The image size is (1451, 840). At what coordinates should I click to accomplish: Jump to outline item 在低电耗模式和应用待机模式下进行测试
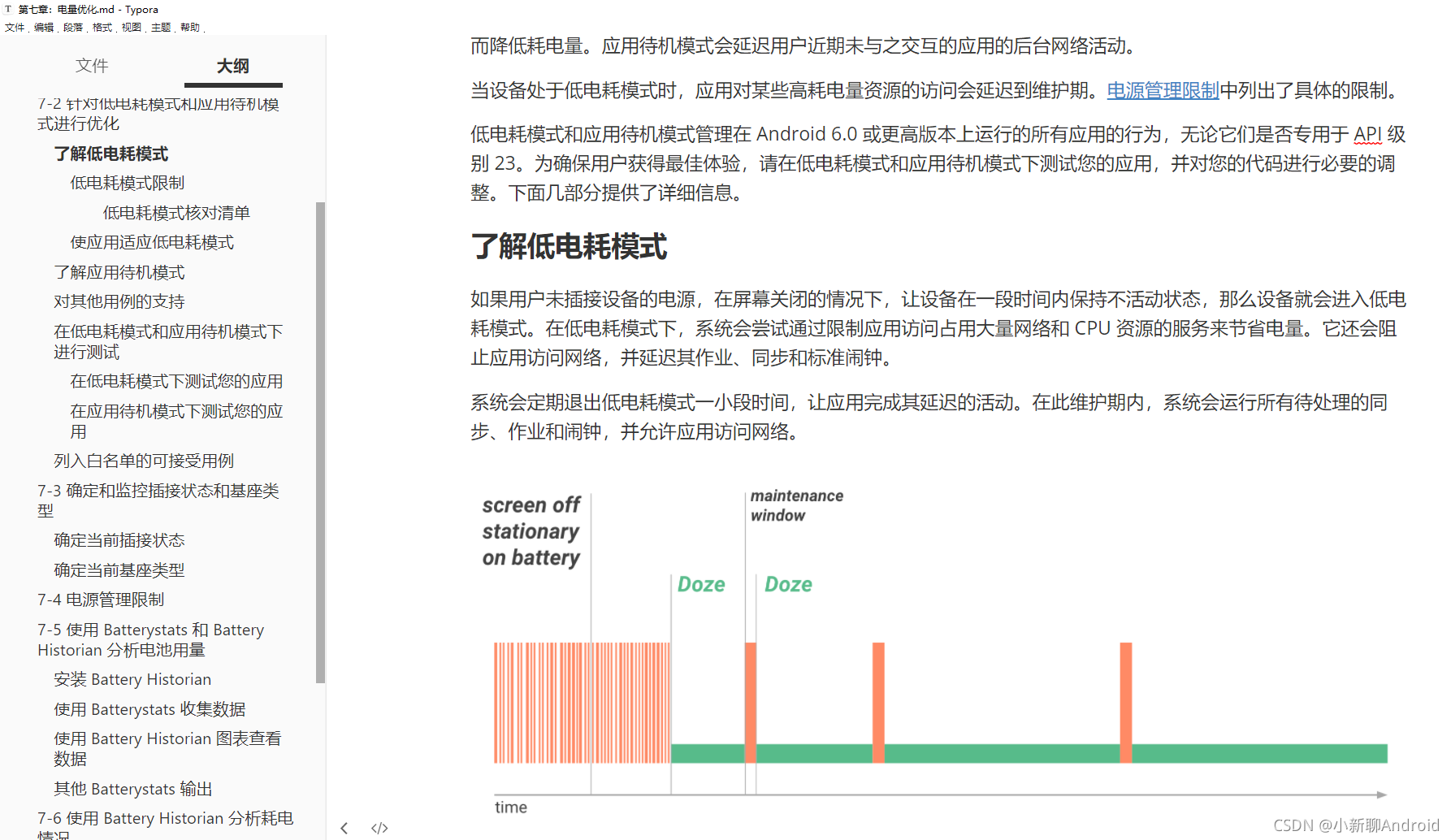tap(168, 342)
